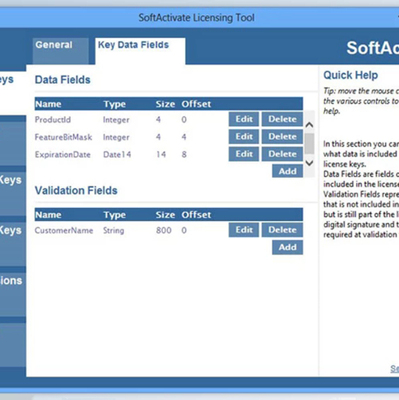The height and width of the screenshot is (400, 399).
Task: Click the data fields scroll up arrow
Action: click(x=309, y=125)
